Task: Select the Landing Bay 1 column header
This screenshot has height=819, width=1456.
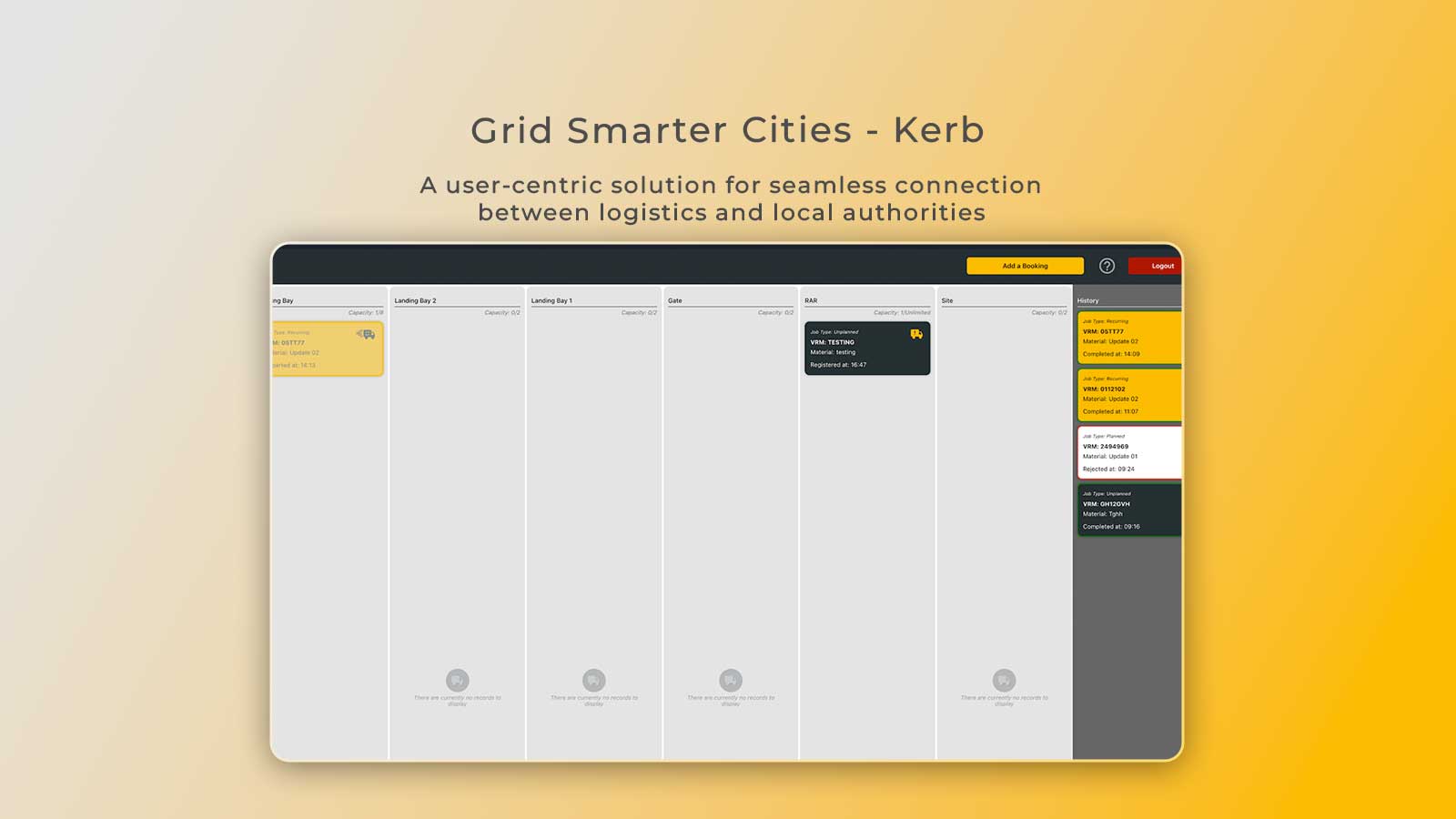Action: pos(552,300)
